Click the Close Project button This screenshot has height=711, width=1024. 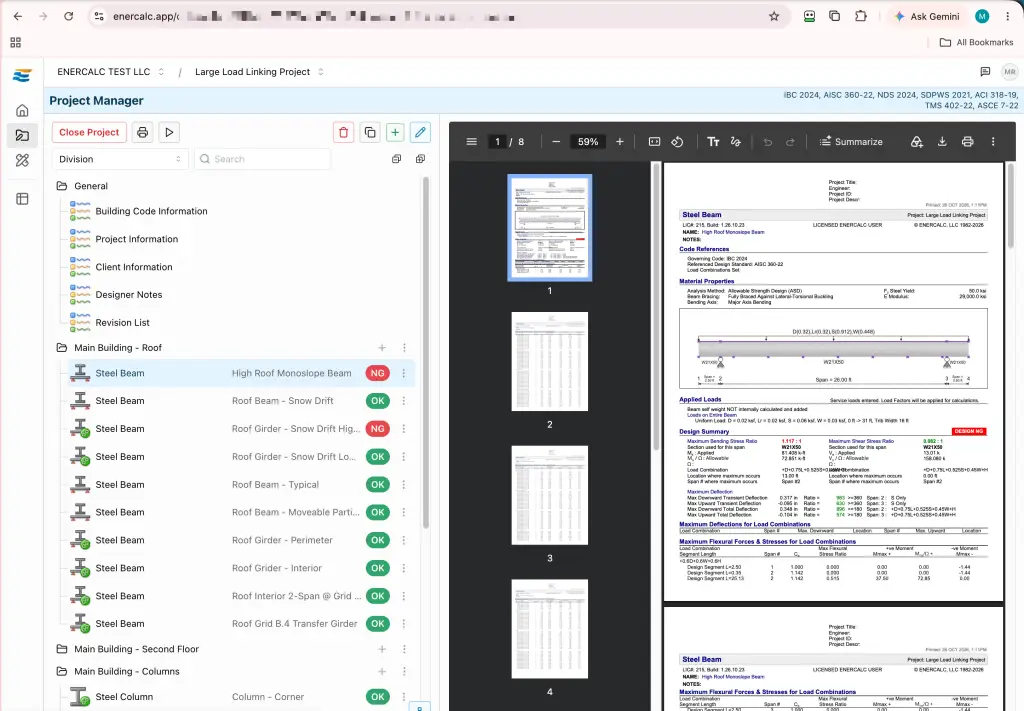(x=89, y=133)
